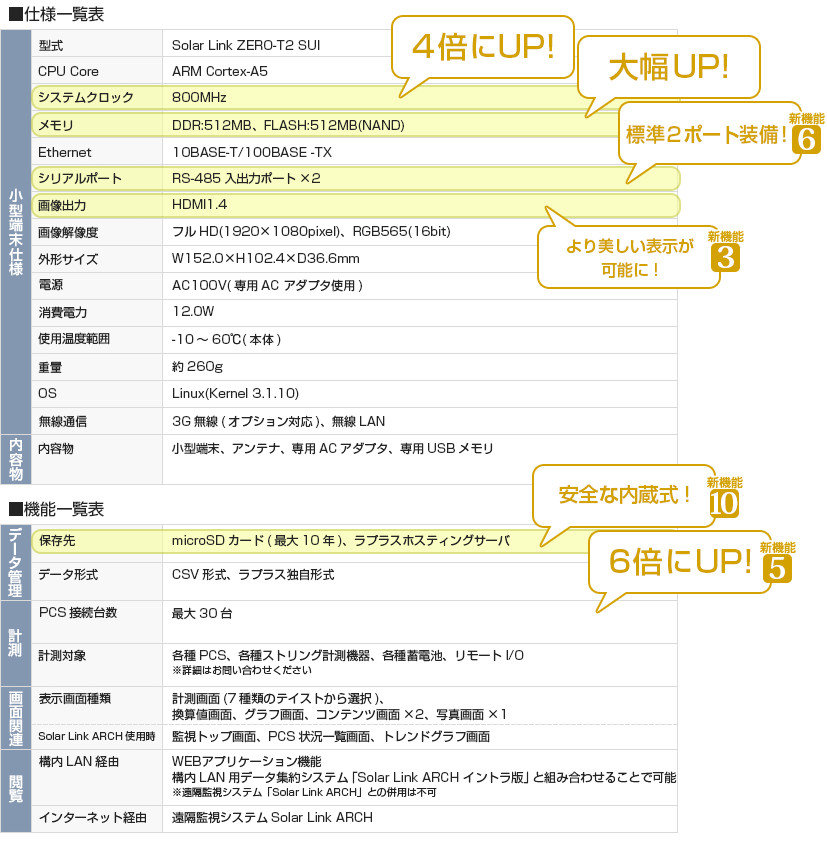This screenshot has height=845, width=827.
Task: Click the 新機能 6 badge icon
Action: [807, 133]
